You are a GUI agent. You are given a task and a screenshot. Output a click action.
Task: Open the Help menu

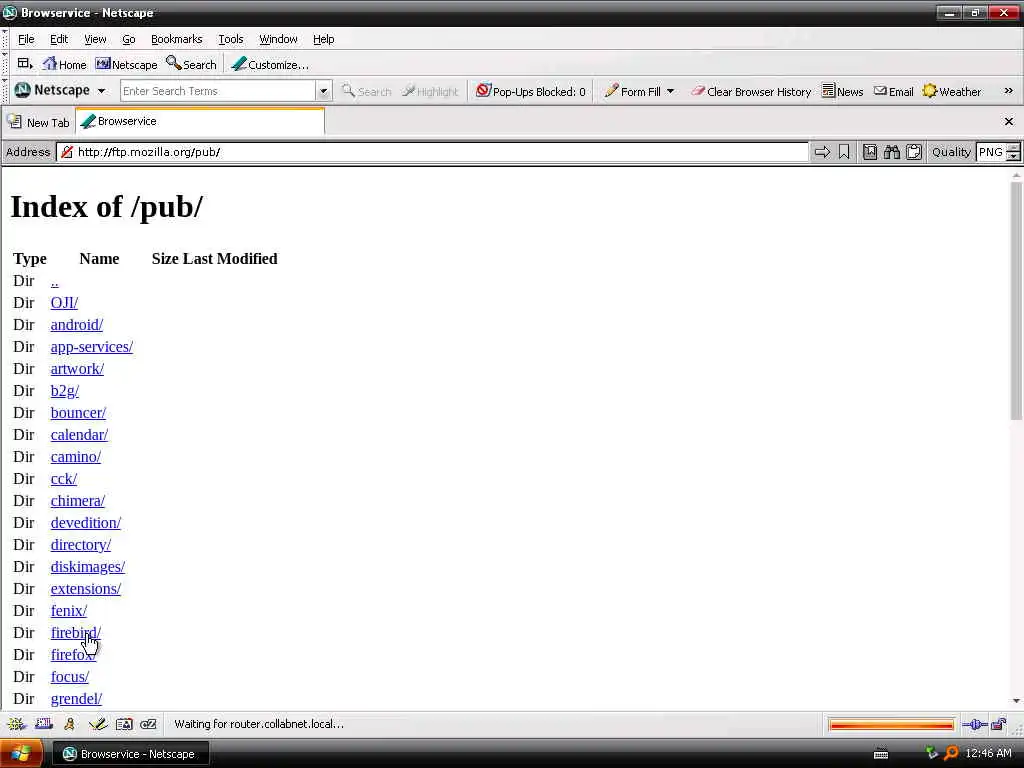tap(323, 39)
